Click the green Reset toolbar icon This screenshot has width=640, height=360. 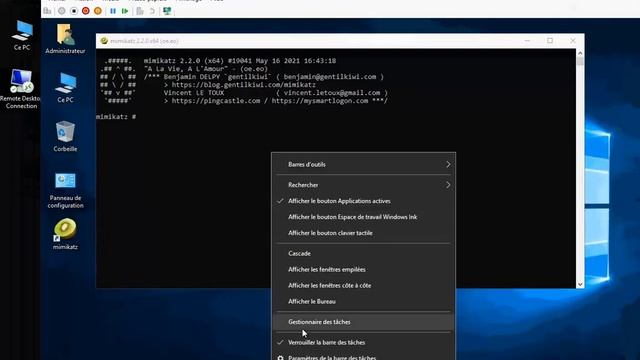(125, 11)
